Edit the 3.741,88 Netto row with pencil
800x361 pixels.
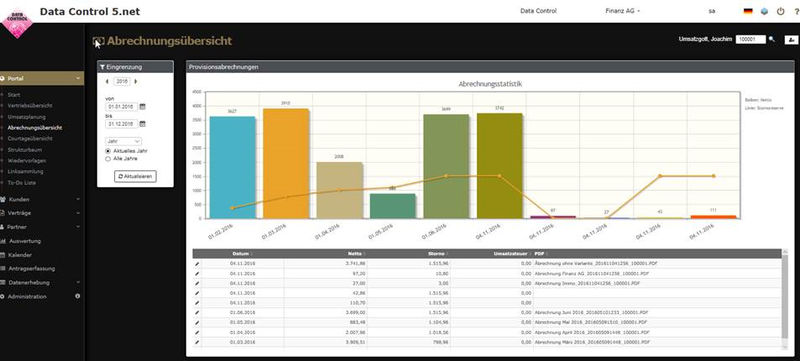(x=197, y=264)
